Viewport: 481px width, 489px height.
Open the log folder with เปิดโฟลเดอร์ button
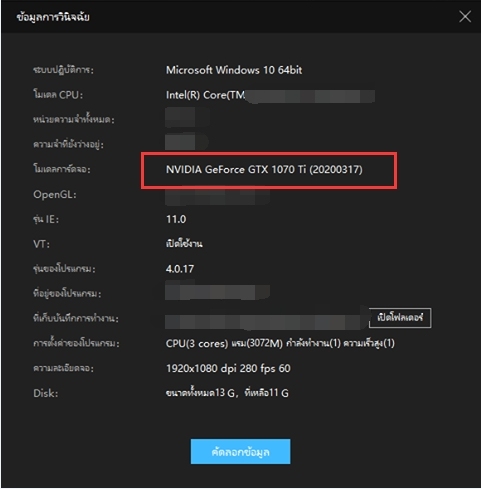coord(400,318)
